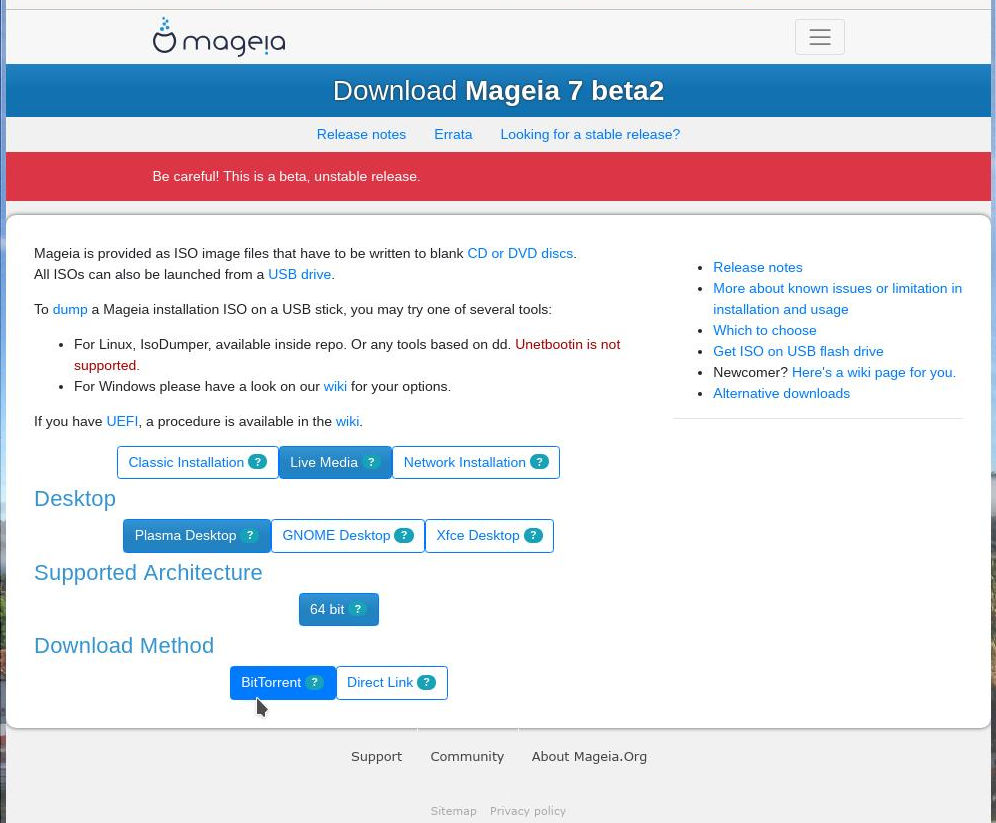The height and width of the screenshot is (823, 996).
Task: Open the Release notes link
Action: pos(361,134)
